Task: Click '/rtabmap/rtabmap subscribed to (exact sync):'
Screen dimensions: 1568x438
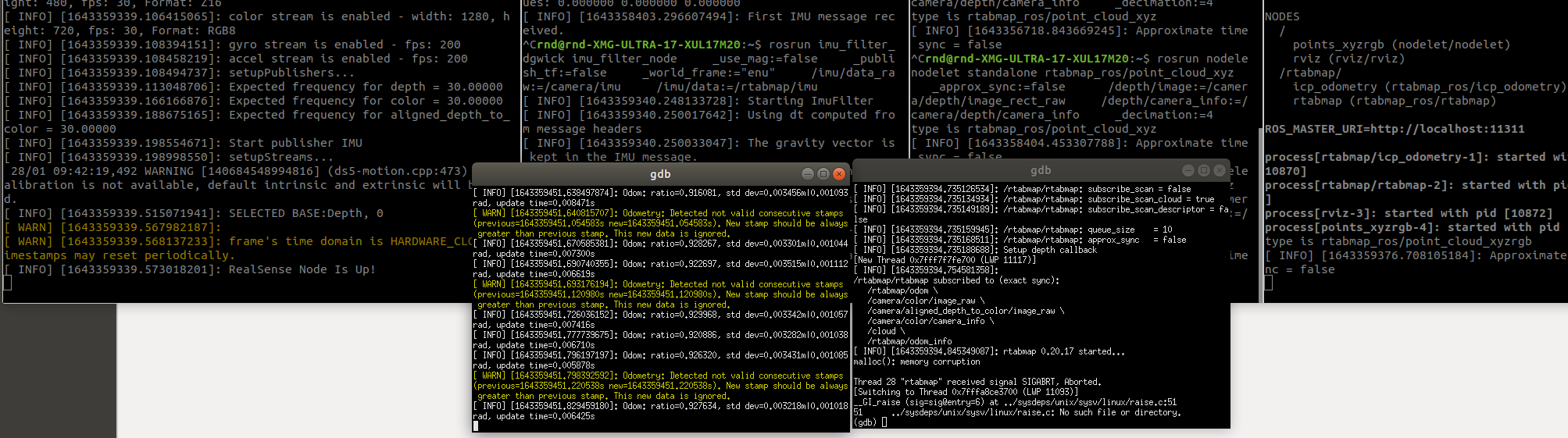Action: (957, 280)
